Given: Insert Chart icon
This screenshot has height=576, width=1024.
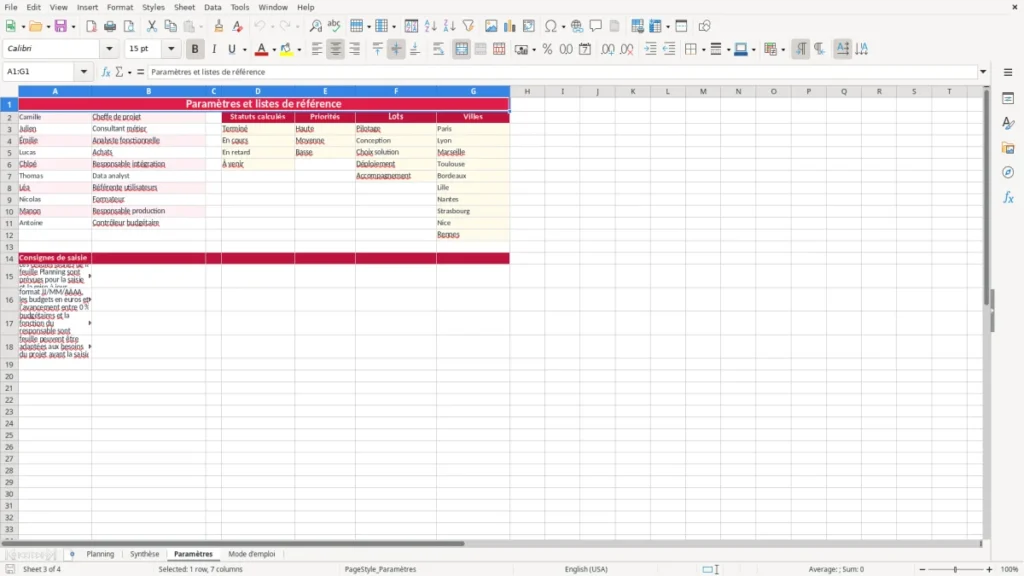Looking at the screenshot, I should [510, 26].
